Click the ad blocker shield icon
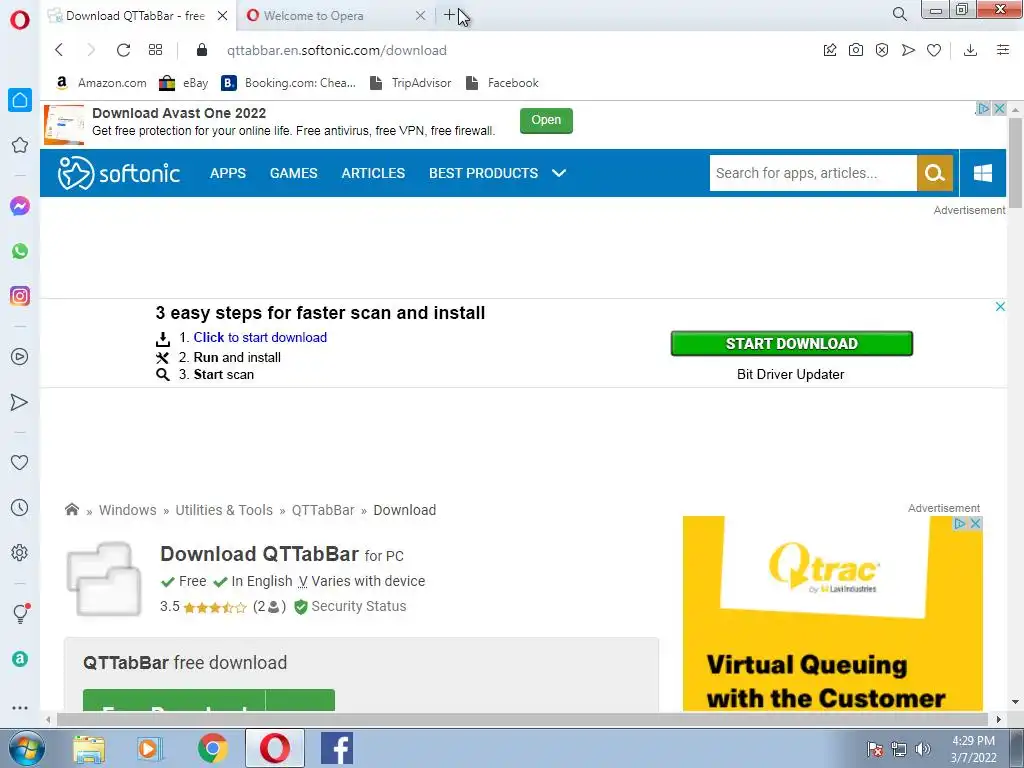The image size is (1024, 768). coord(882,50)
